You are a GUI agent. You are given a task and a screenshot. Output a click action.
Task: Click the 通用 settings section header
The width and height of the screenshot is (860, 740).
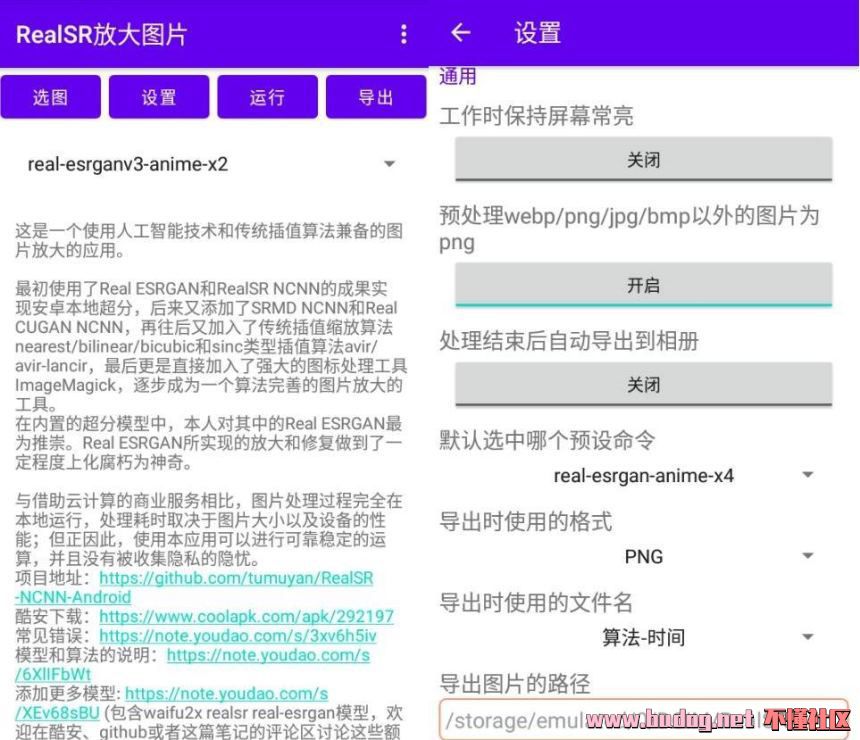point(458,77)
